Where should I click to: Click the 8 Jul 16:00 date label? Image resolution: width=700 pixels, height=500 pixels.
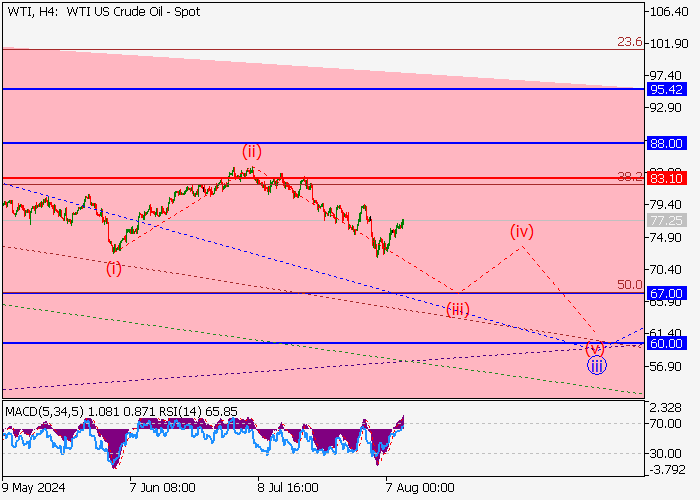(x=288, y=488)
